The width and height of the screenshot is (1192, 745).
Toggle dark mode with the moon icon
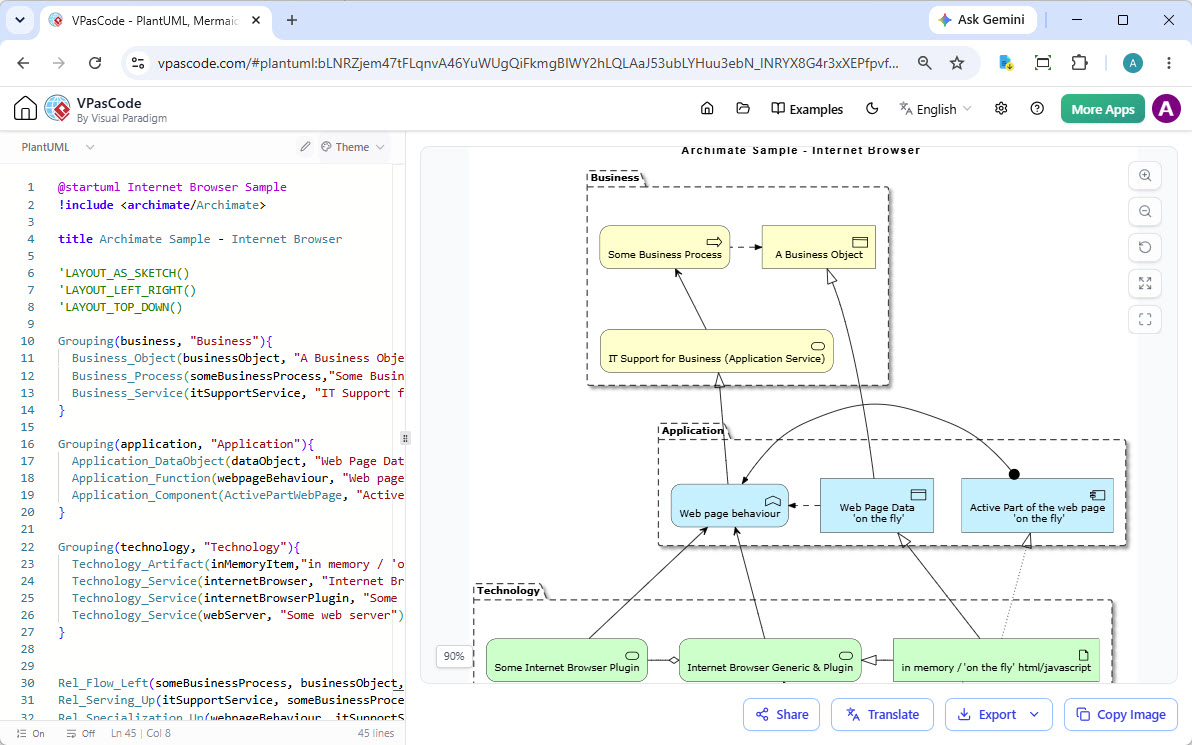coord(872,109)
